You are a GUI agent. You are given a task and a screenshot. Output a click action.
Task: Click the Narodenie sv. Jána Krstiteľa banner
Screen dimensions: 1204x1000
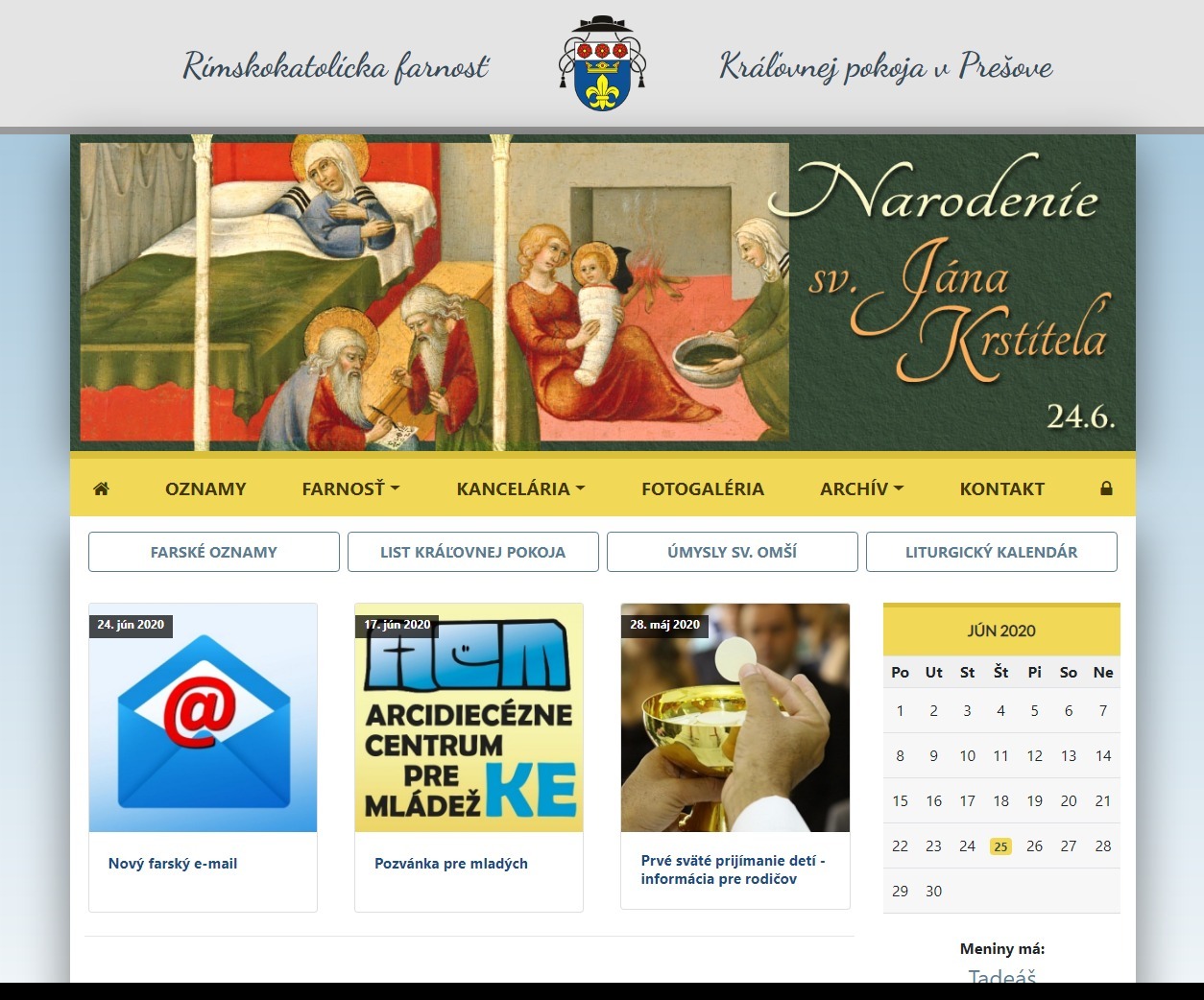(603, 293)
